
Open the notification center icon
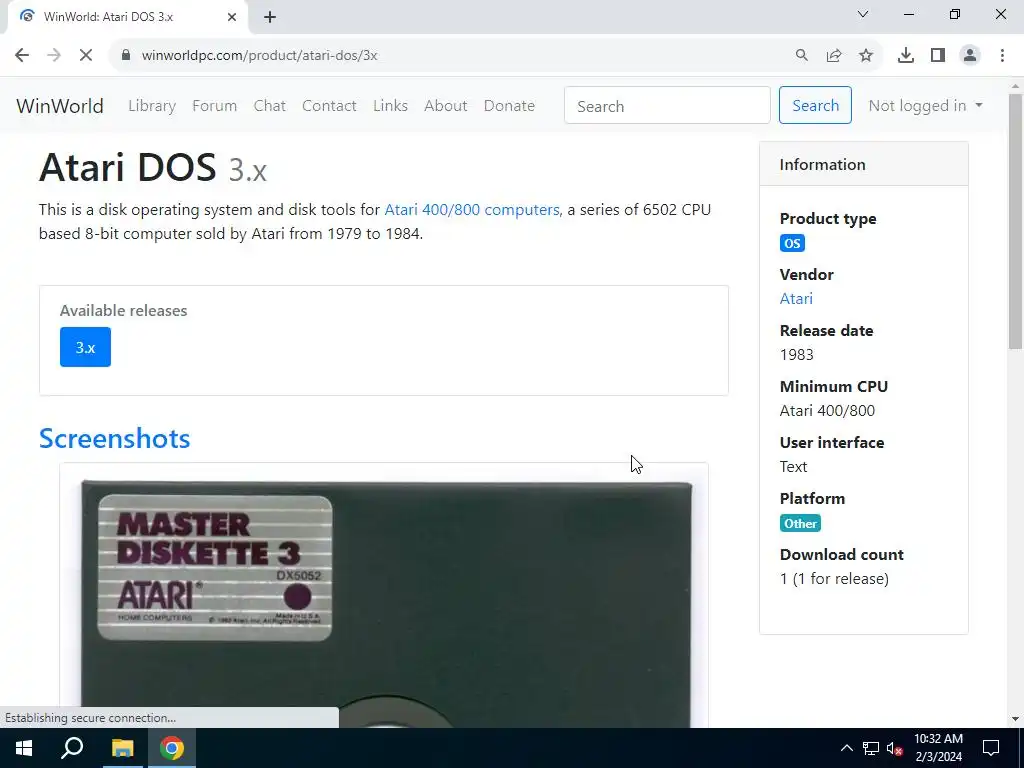pyautogui.click(x=991, y=748)
